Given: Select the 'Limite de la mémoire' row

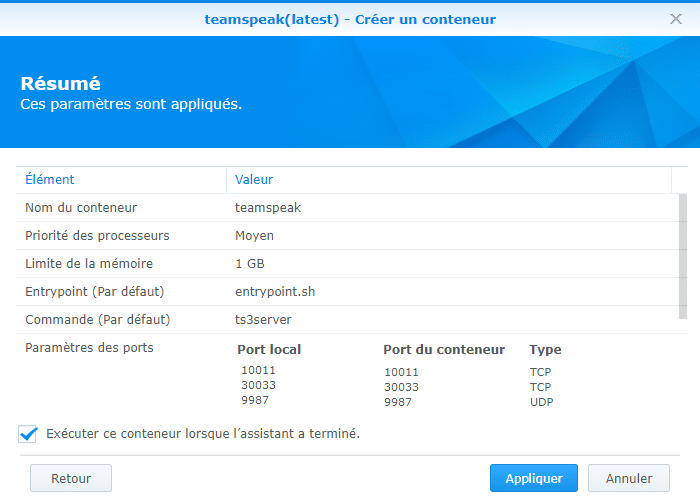Looking at the screenshot, I should tap(348, 264).
